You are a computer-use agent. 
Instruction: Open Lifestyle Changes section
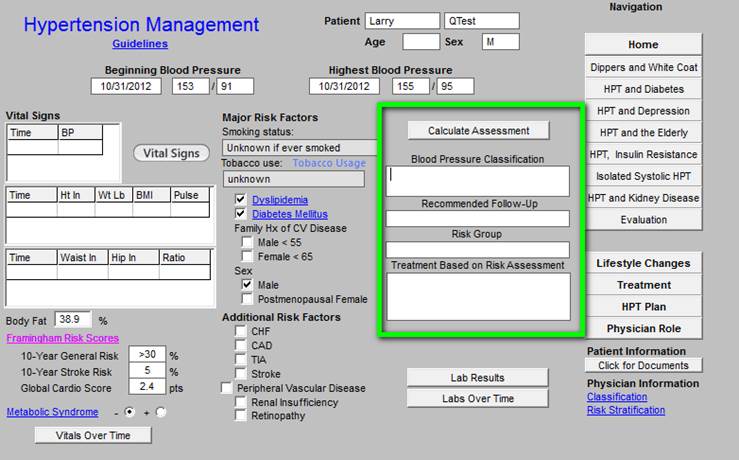(x=643, y=263)
